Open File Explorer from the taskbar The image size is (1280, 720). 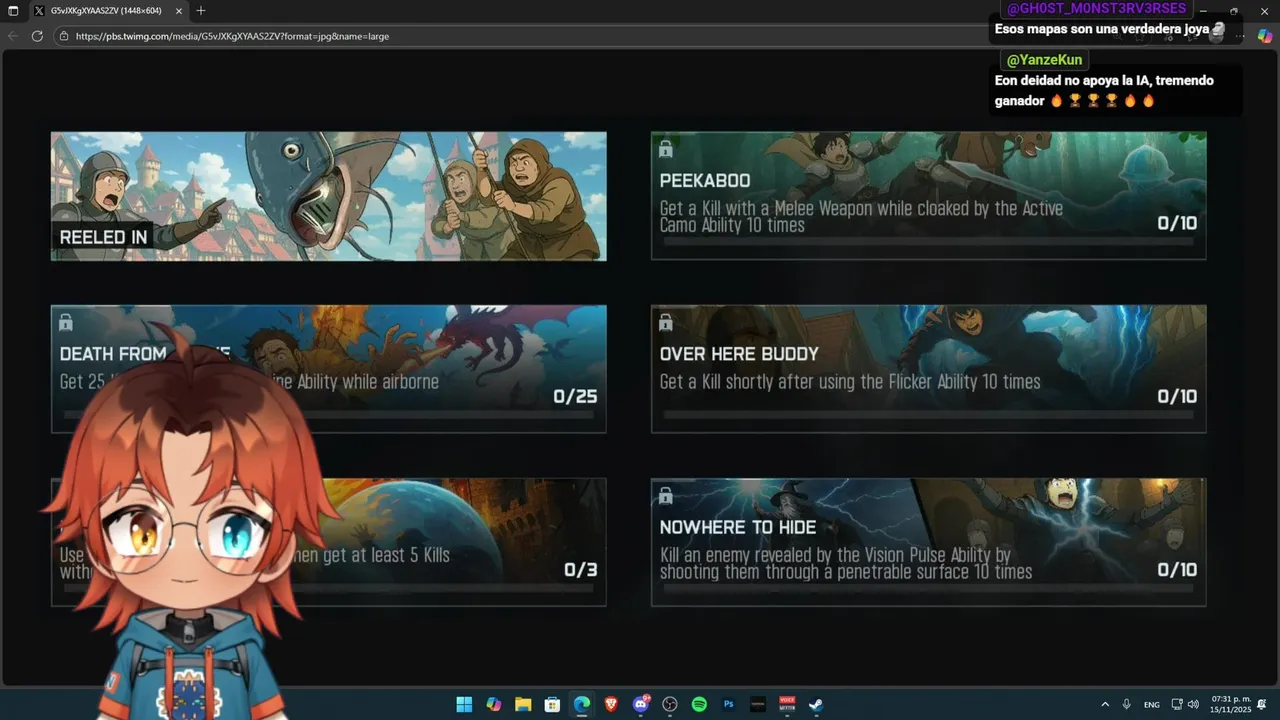pos(523,704)
